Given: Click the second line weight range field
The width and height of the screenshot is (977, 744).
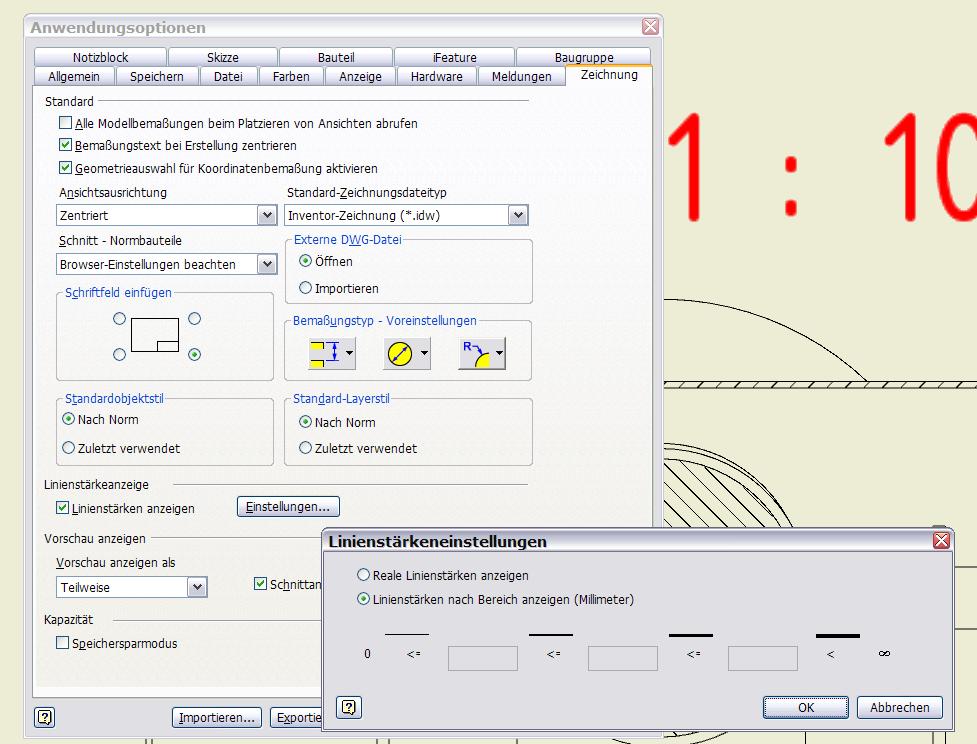Looking at the screenshot, I should (x=622, y=658).
